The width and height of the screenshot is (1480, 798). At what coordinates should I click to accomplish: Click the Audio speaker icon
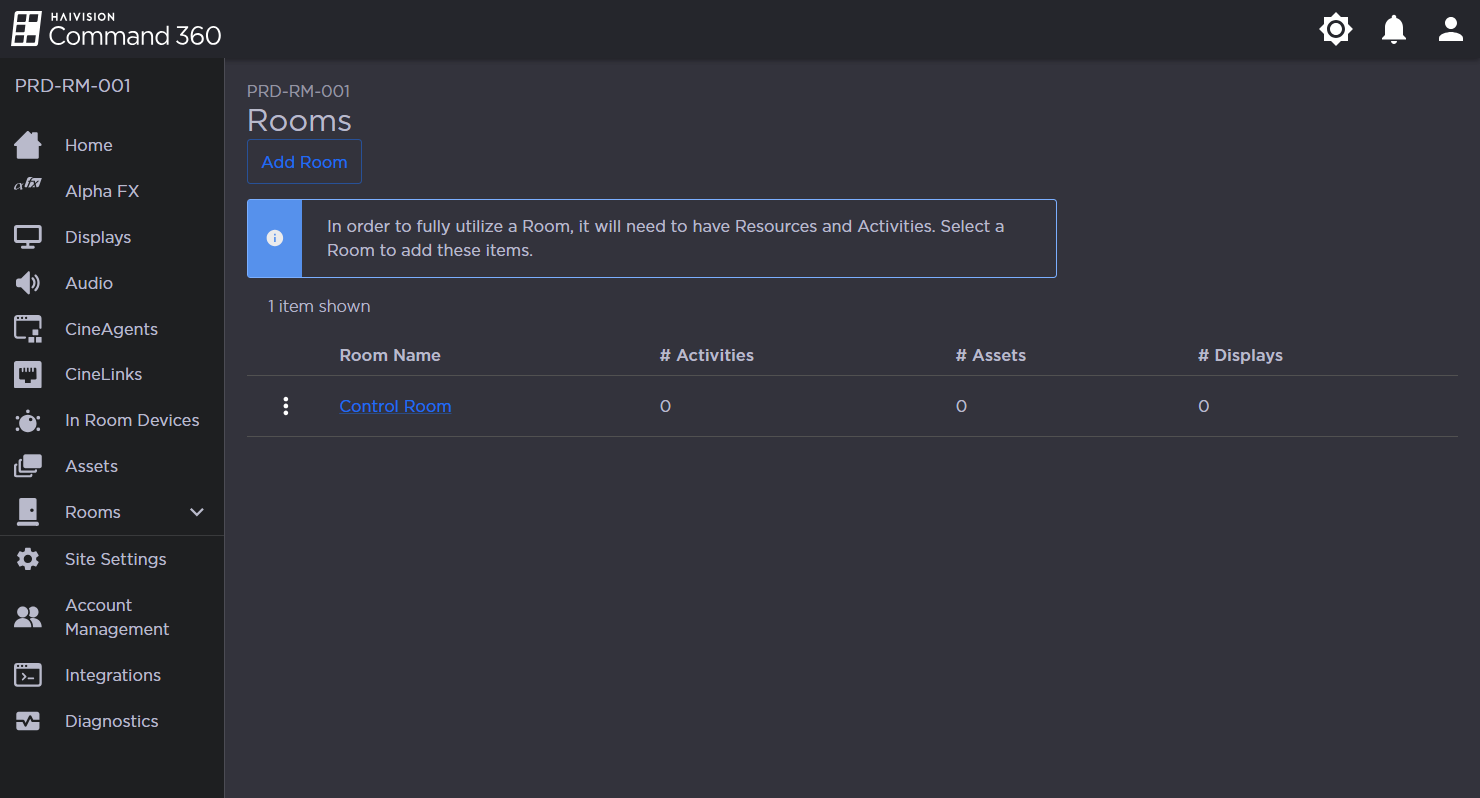[x=28, y=283]
